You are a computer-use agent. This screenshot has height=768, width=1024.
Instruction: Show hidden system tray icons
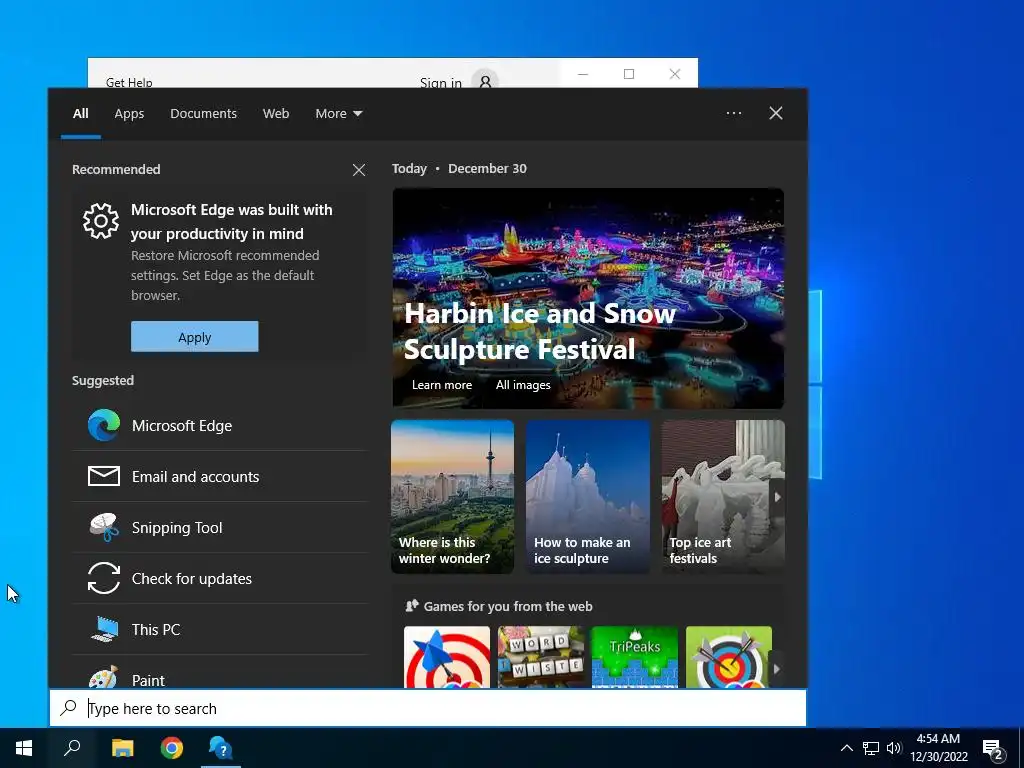click(x=846, y=748)
